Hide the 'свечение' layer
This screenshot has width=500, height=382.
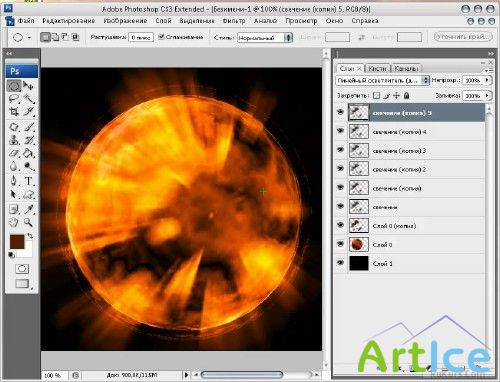[x=340, y=206]
